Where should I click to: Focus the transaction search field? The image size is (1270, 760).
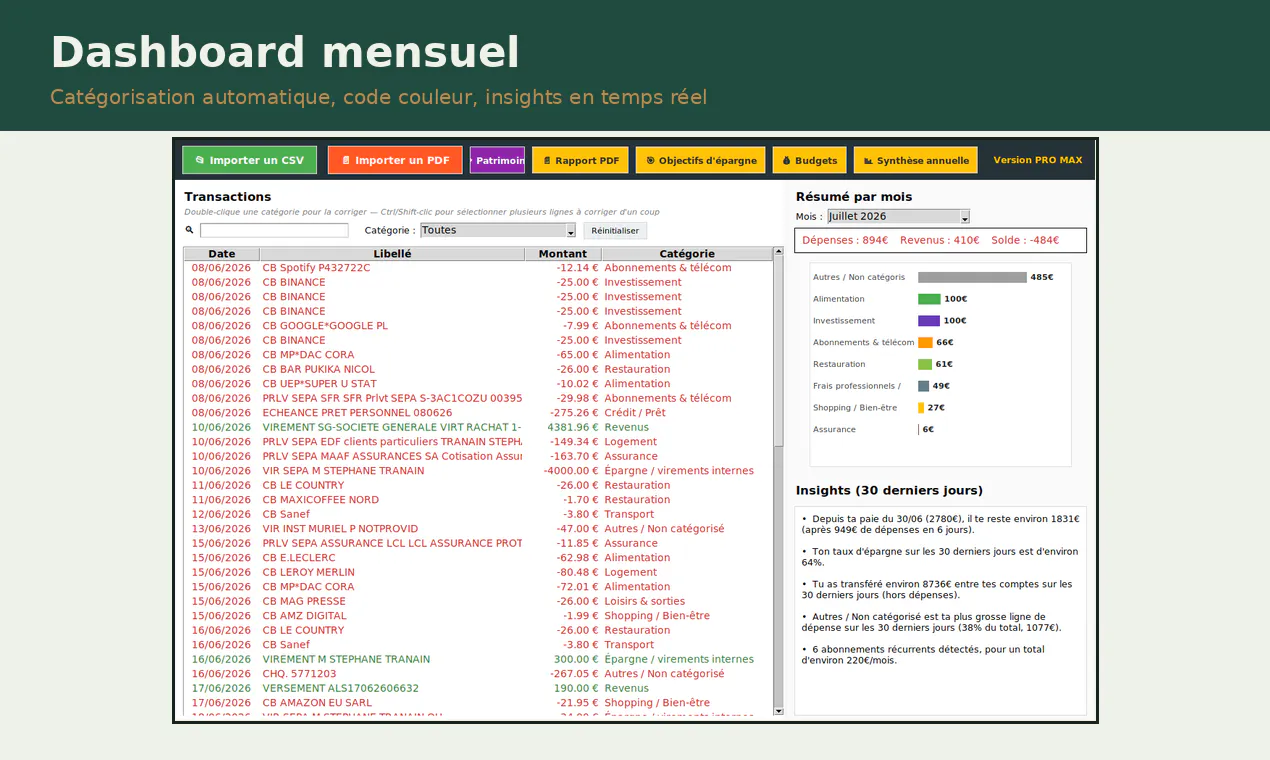tap(274, 230)
